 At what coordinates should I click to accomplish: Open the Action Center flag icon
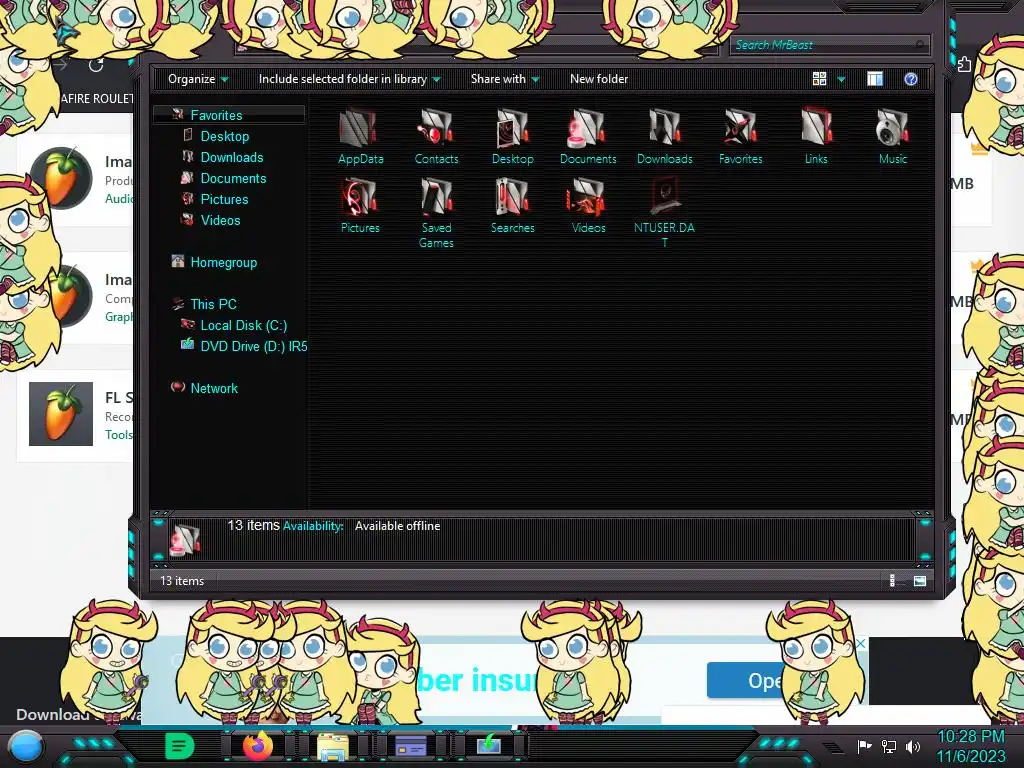[x=865, y=746]
